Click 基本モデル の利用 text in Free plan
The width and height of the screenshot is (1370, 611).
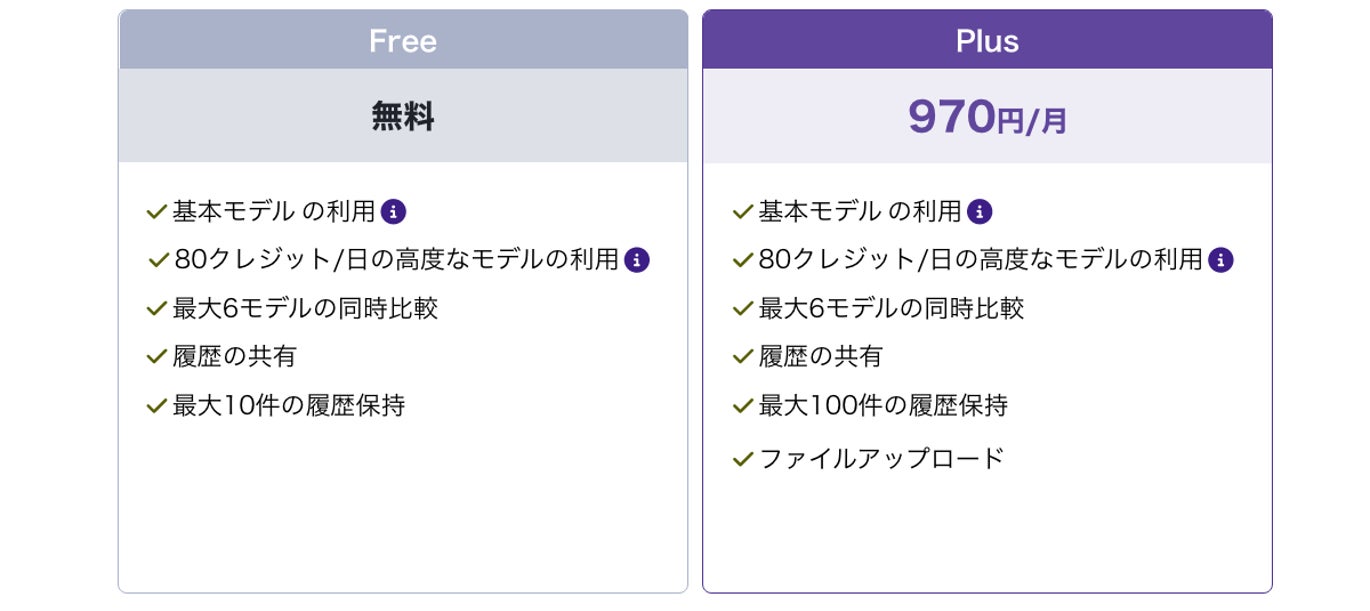273,212
